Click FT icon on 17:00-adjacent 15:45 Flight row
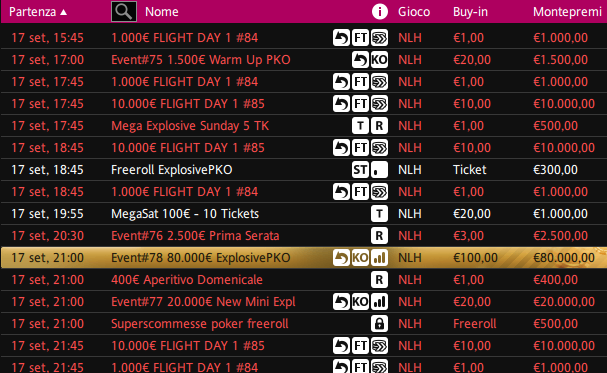Image resolution: width=607 pixels, height=373 pixels. (360, 38)
